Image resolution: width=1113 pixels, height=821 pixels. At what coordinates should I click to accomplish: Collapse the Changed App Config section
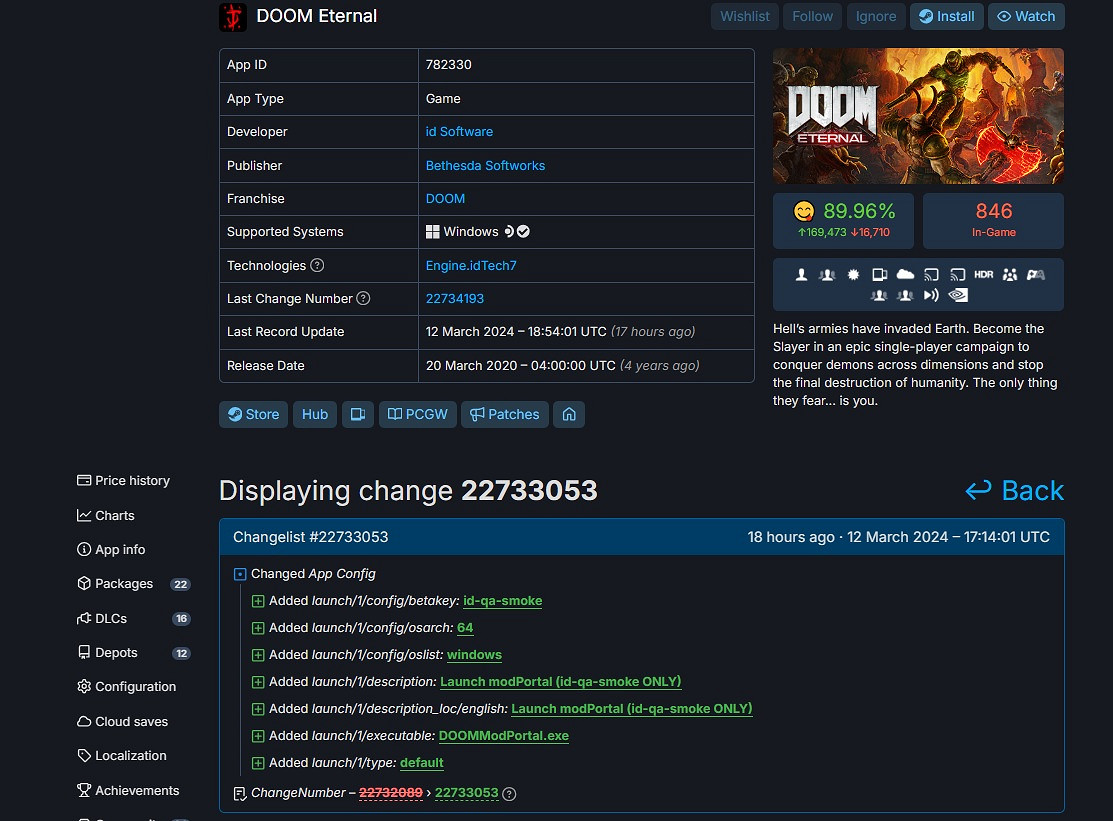point(238,573)
